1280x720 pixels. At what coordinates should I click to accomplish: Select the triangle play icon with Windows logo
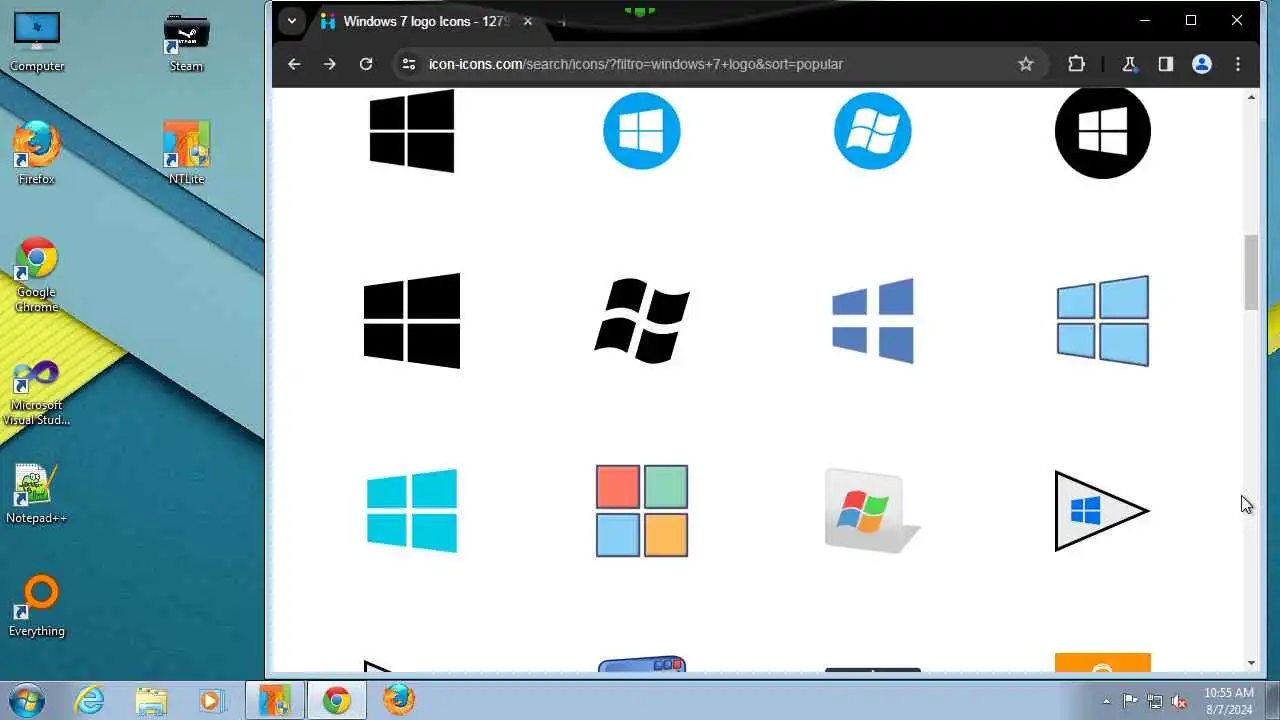pos(1102,511)
